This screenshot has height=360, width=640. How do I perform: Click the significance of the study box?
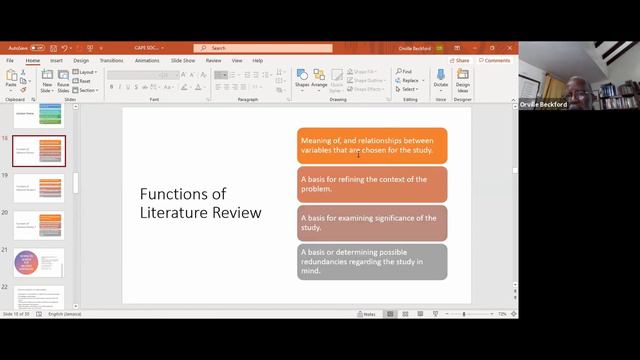(x=372, y=223)
